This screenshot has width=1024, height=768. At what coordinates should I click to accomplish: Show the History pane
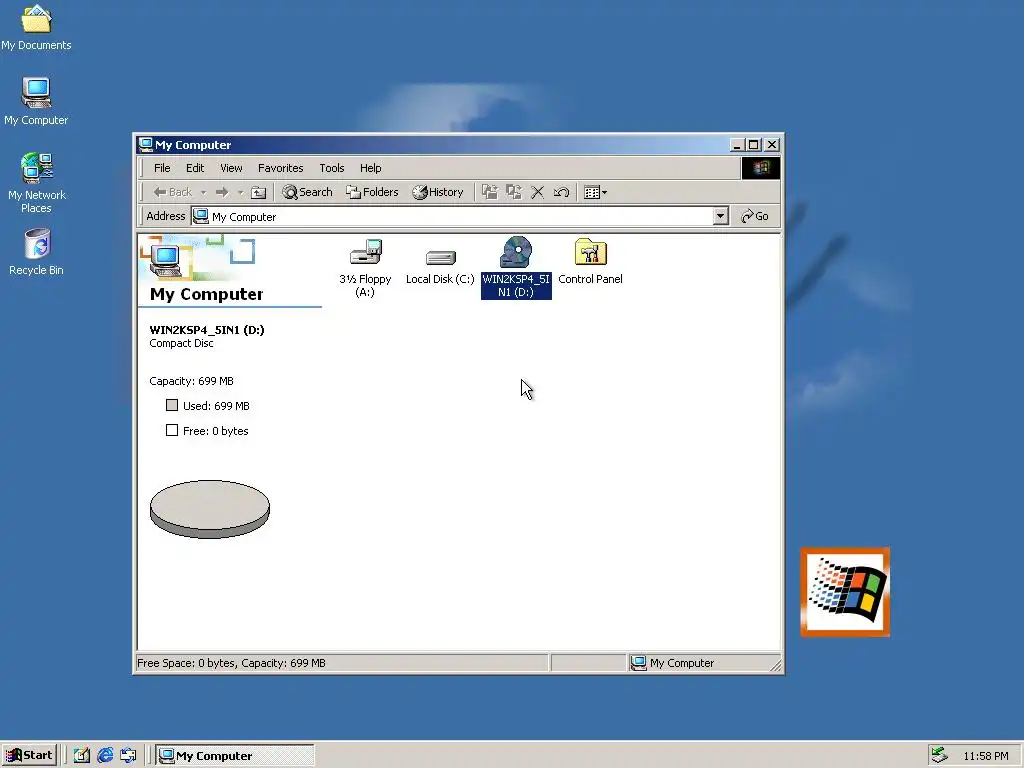coord(438,192)
